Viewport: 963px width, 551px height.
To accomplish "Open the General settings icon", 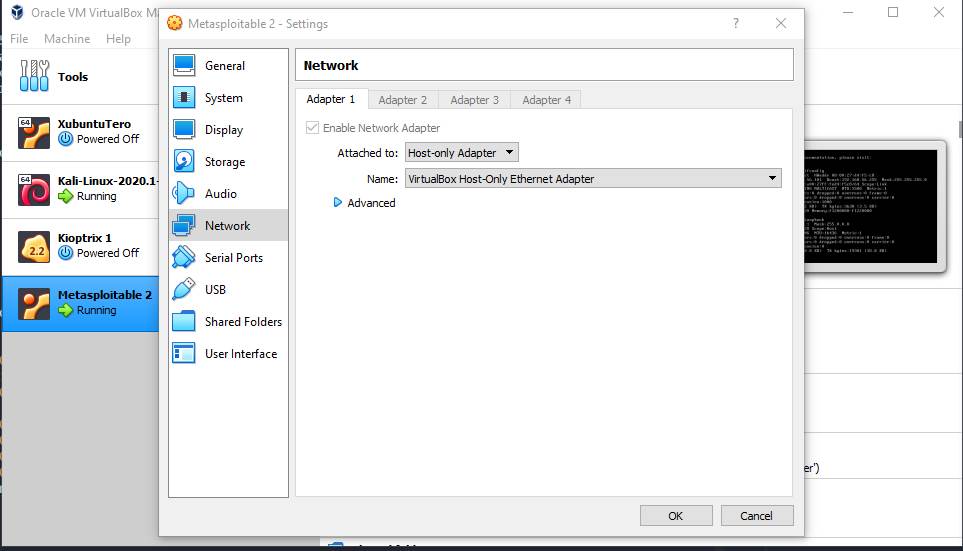I will click(185, 66).
